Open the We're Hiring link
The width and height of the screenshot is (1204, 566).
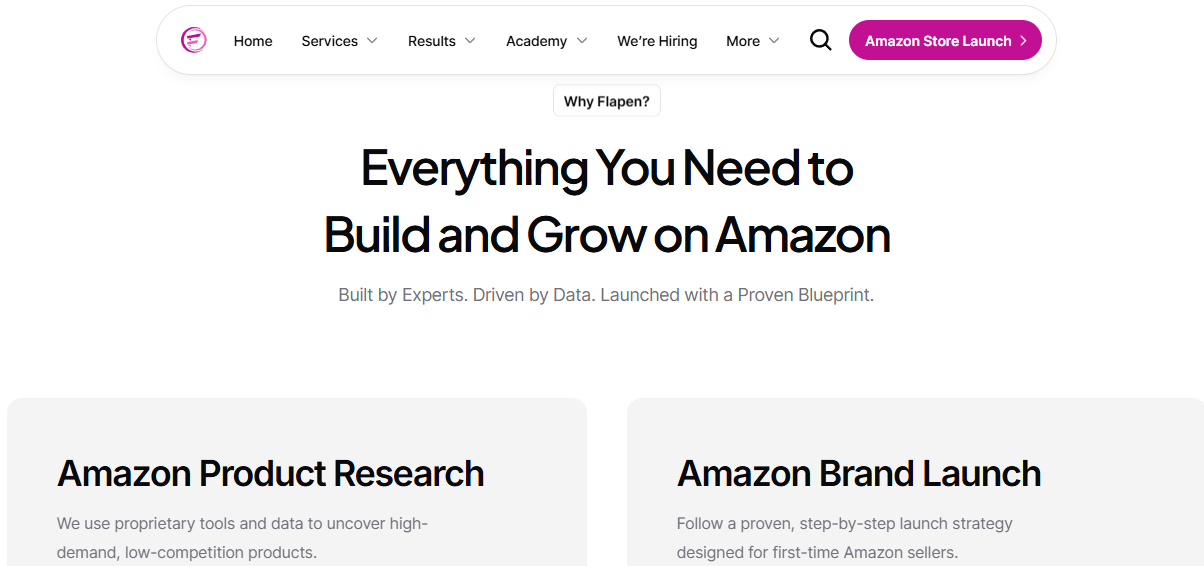click(657, 41)
